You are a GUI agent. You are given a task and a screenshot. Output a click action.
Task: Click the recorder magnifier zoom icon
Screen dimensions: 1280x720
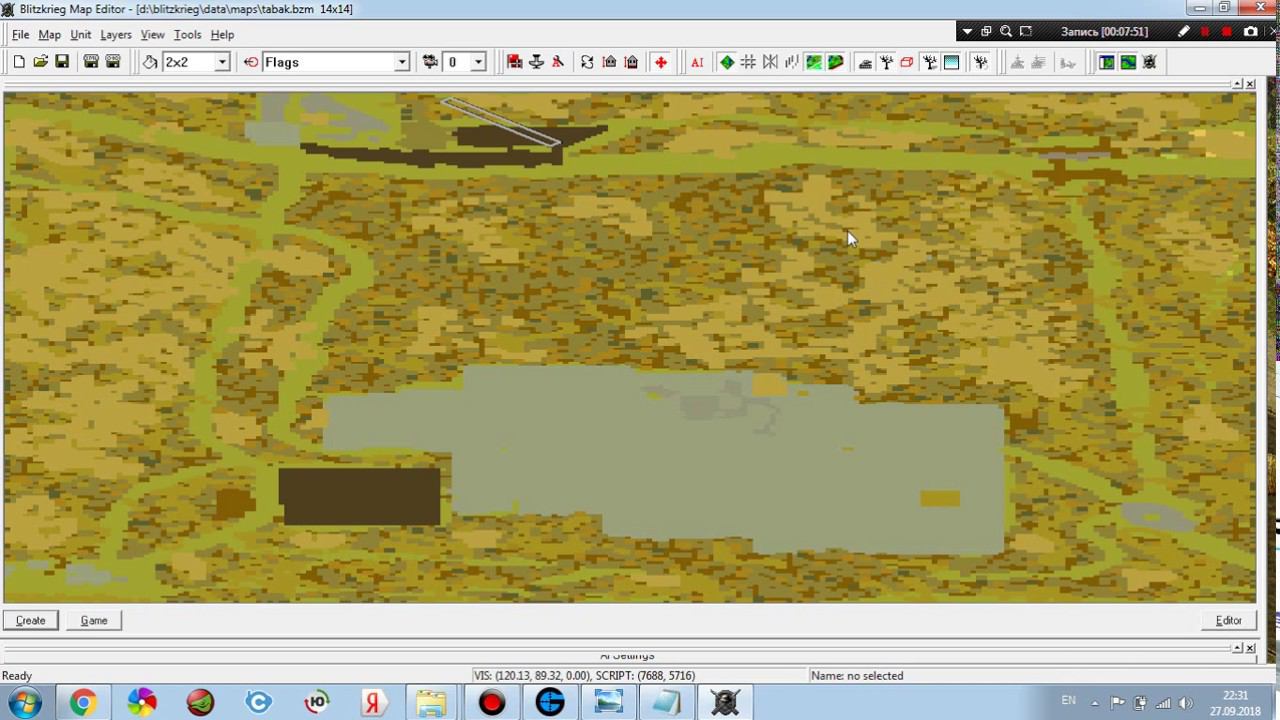(x=1006, y=32)
